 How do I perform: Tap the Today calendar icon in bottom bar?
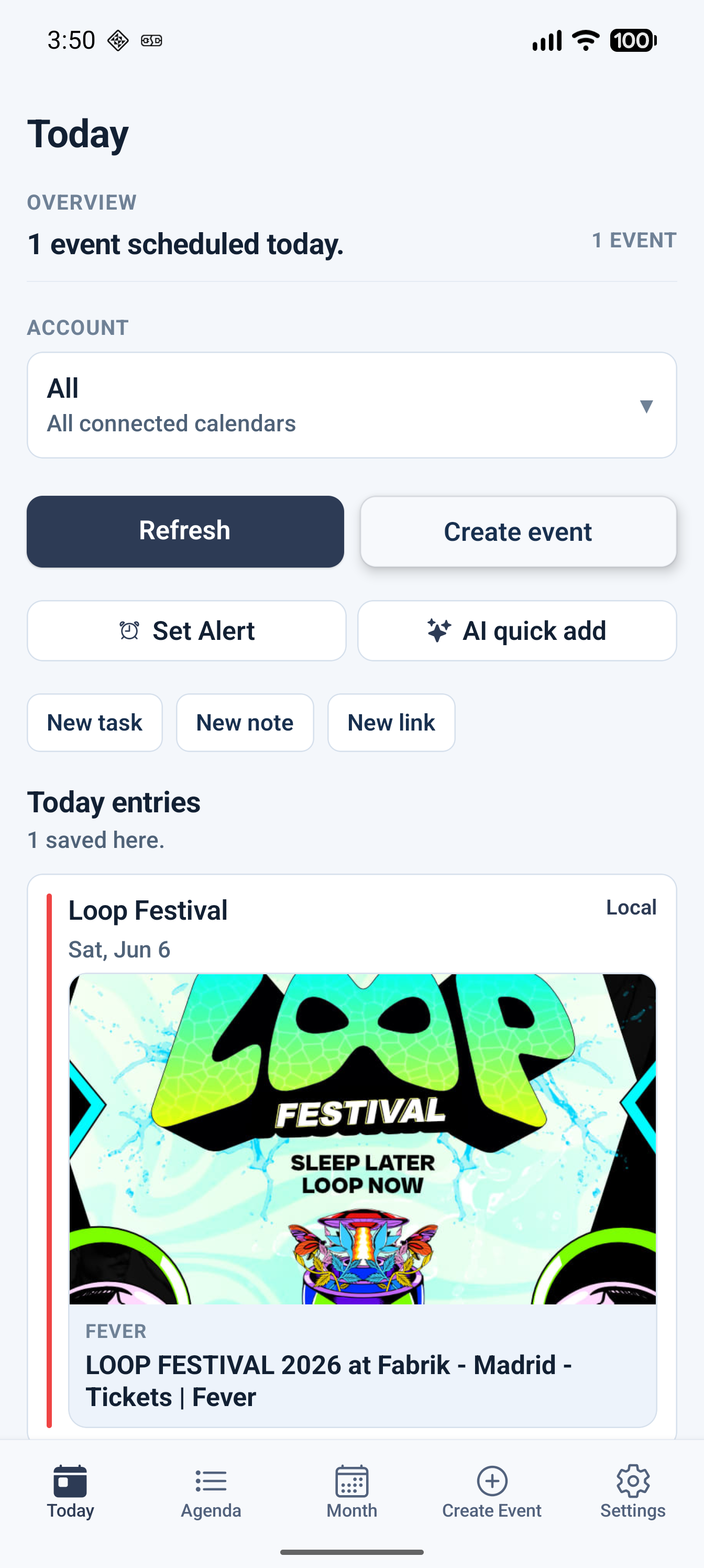[70, 1480]
